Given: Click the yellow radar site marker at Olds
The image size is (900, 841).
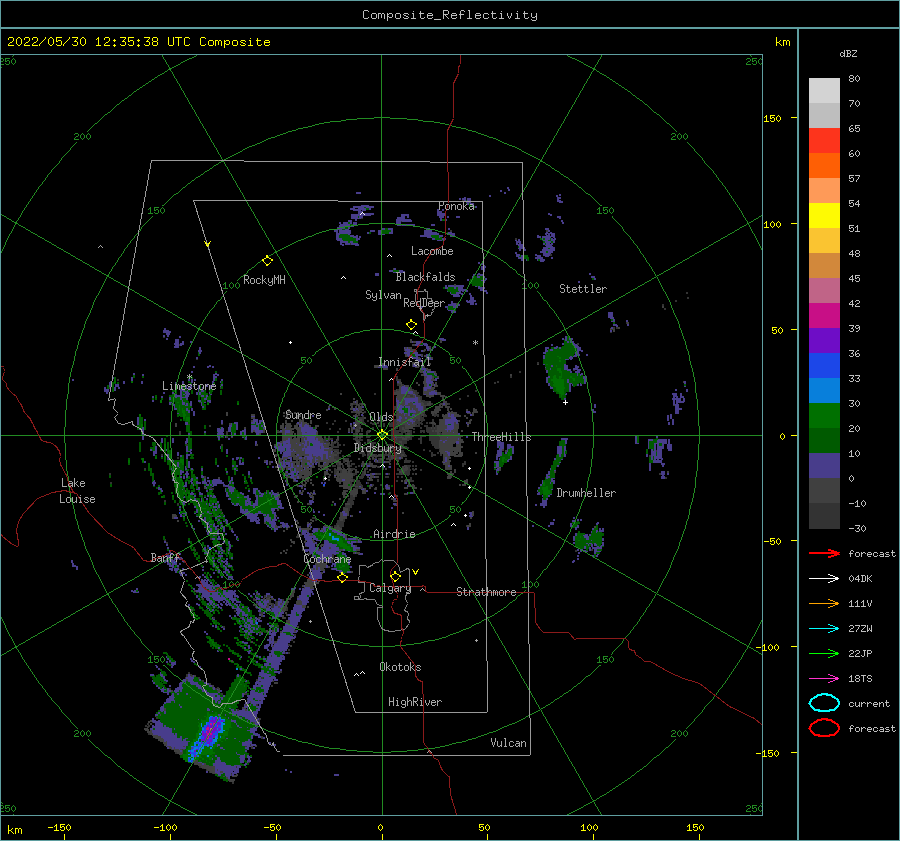Looking at the screenshot, I should tap(382, 435).
